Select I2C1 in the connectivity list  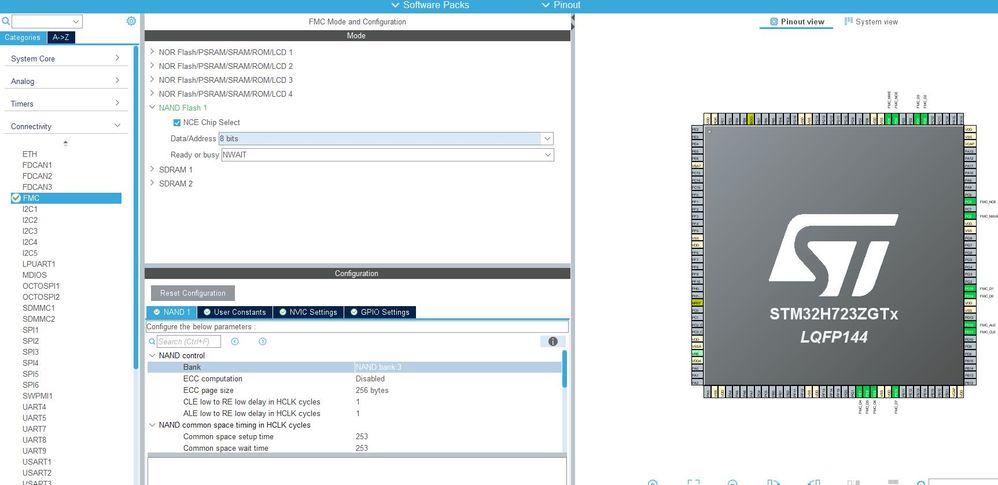[30, 209]
